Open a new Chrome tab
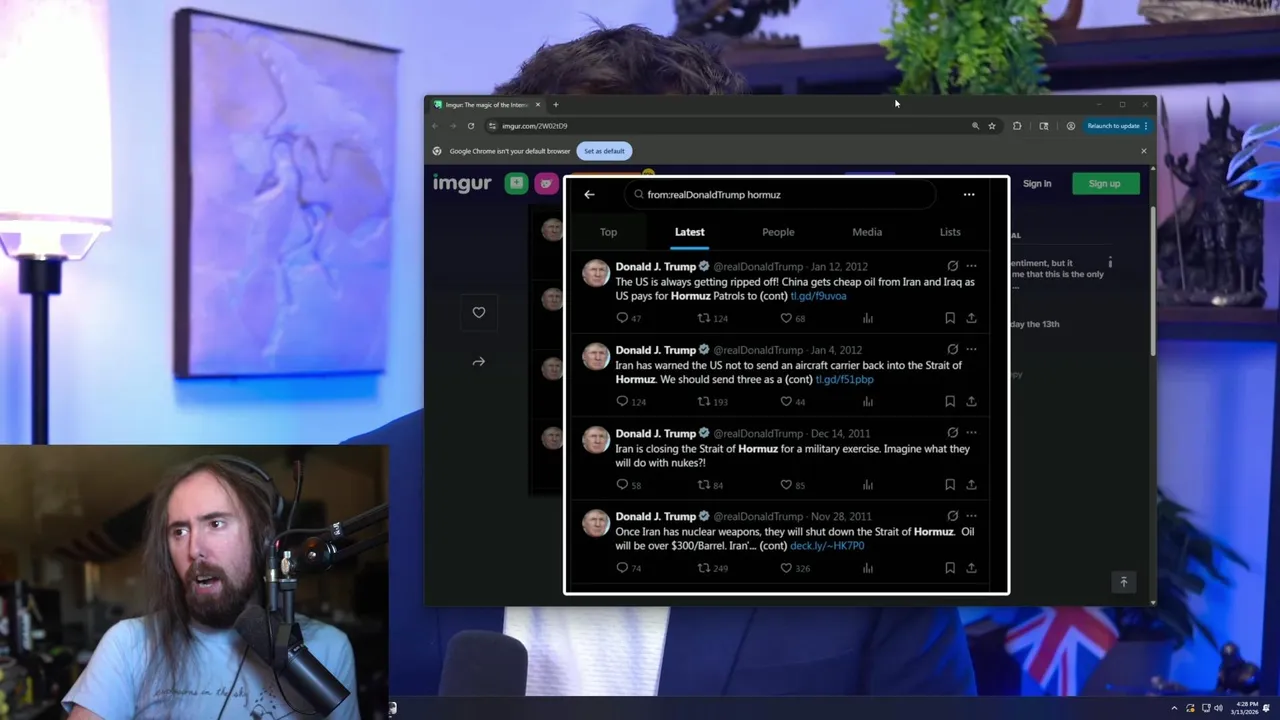The image size is (1280, 720). coord(556,105)
